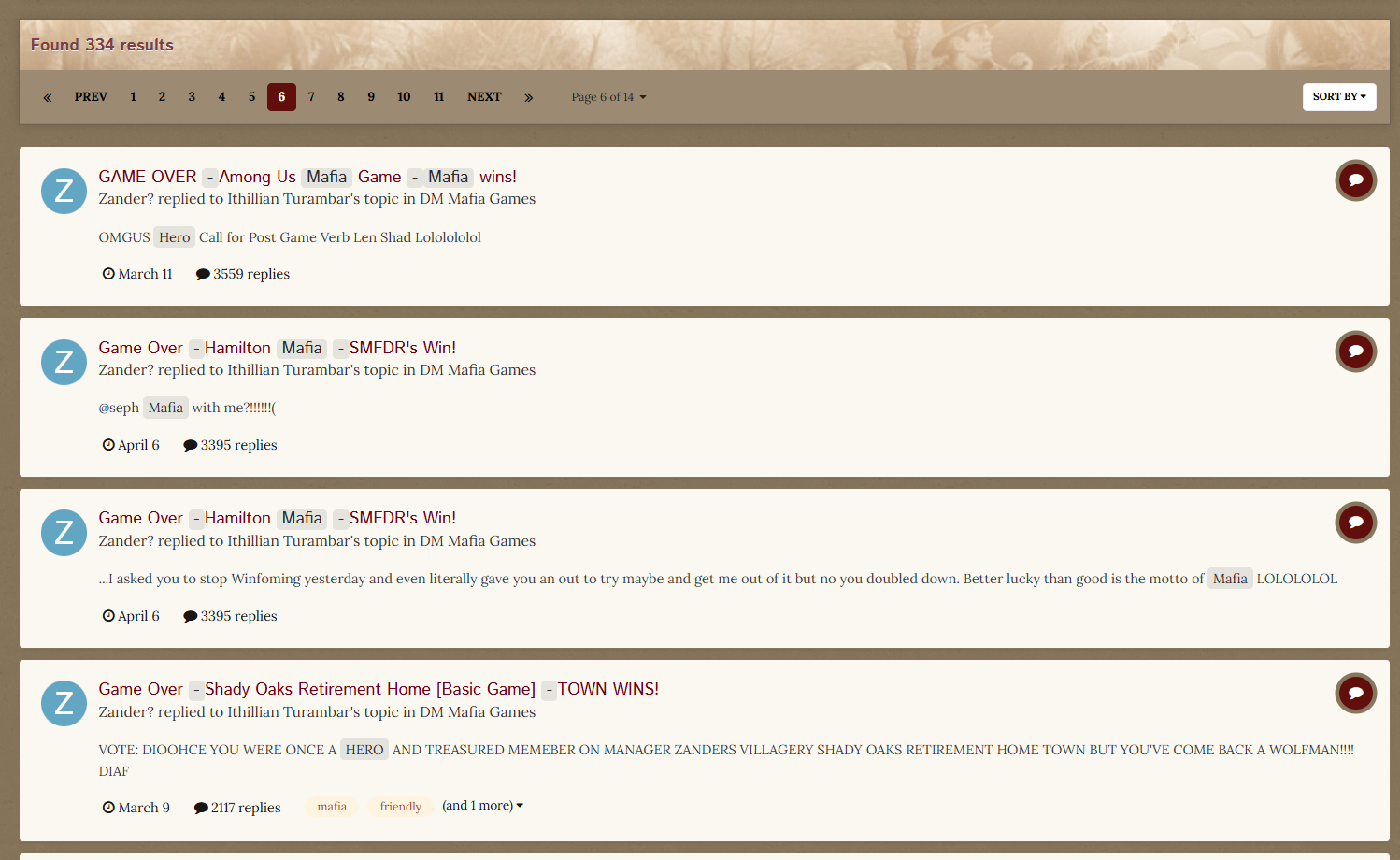Click the NEXT pagination button
Screen dimensions: 1400x860
pyautogui.click(x=484, y=97)
